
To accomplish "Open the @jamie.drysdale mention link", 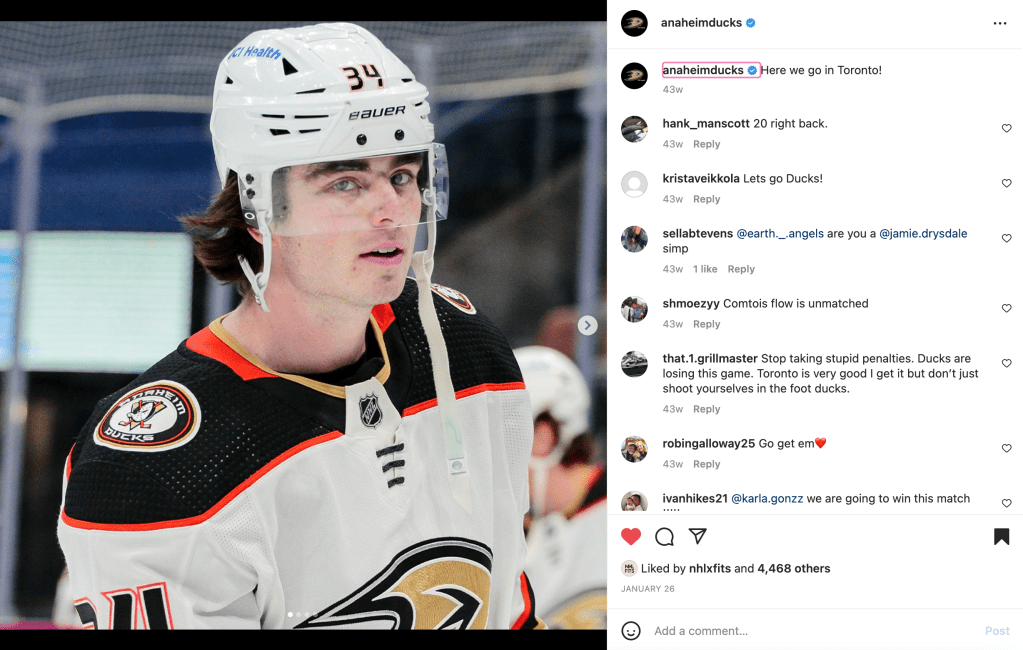I will click(x=923, y=233).
